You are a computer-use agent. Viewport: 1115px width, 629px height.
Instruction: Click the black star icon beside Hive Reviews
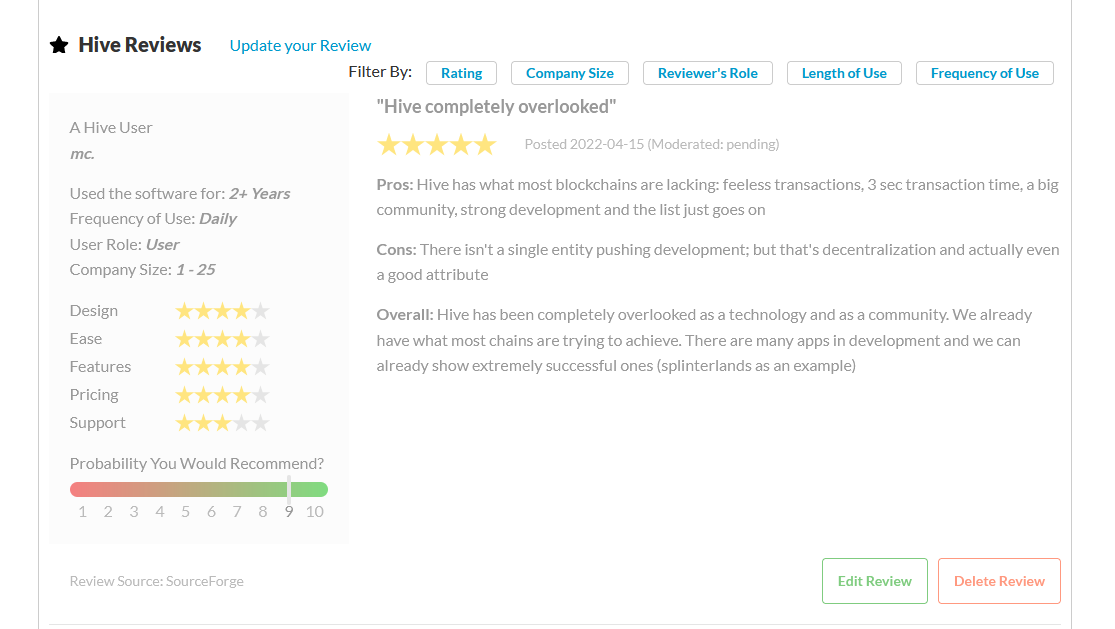tap(59, 45)
